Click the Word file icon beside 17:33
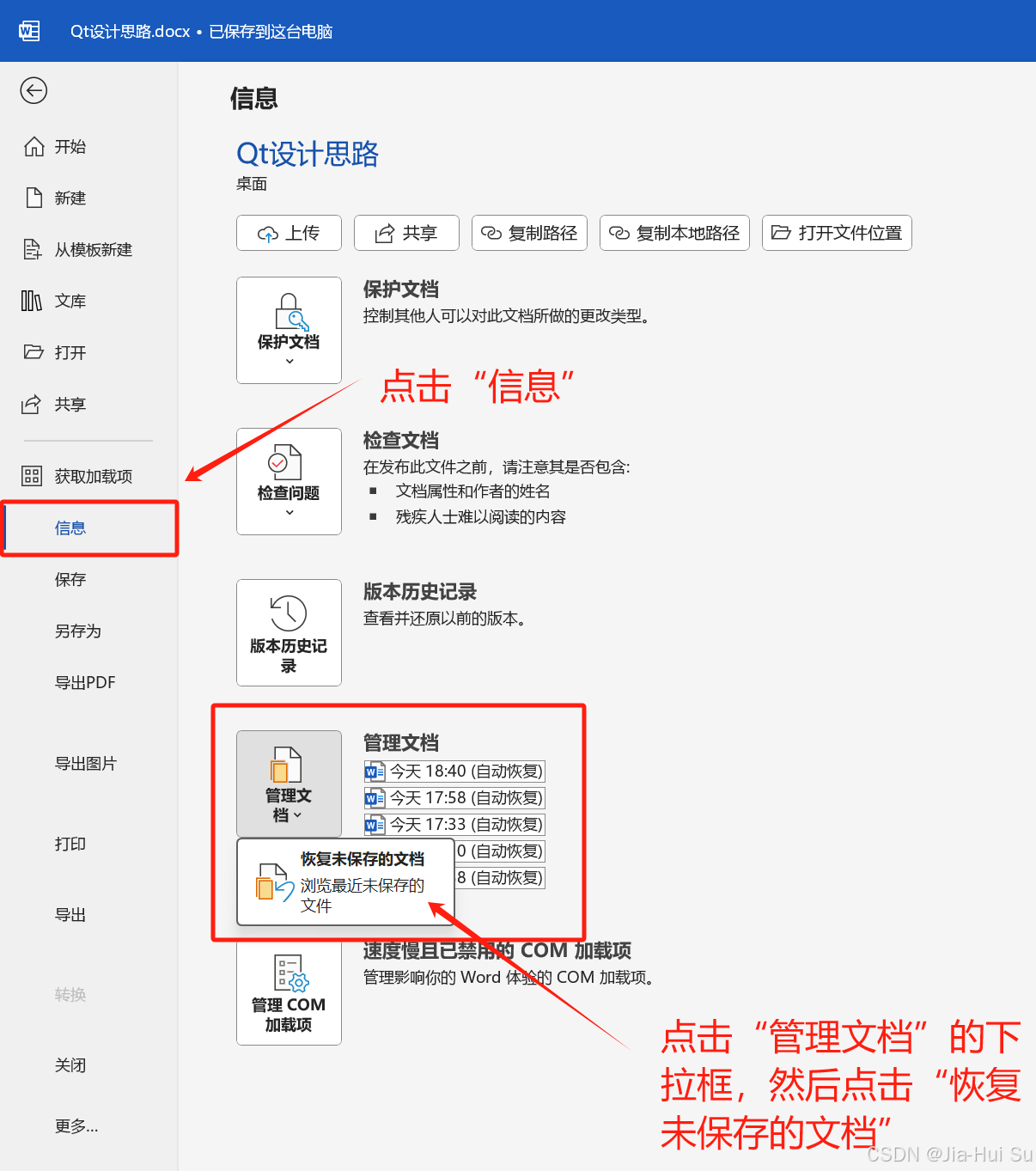This screenshot has width=1036, height=1171. pos(375,825)
